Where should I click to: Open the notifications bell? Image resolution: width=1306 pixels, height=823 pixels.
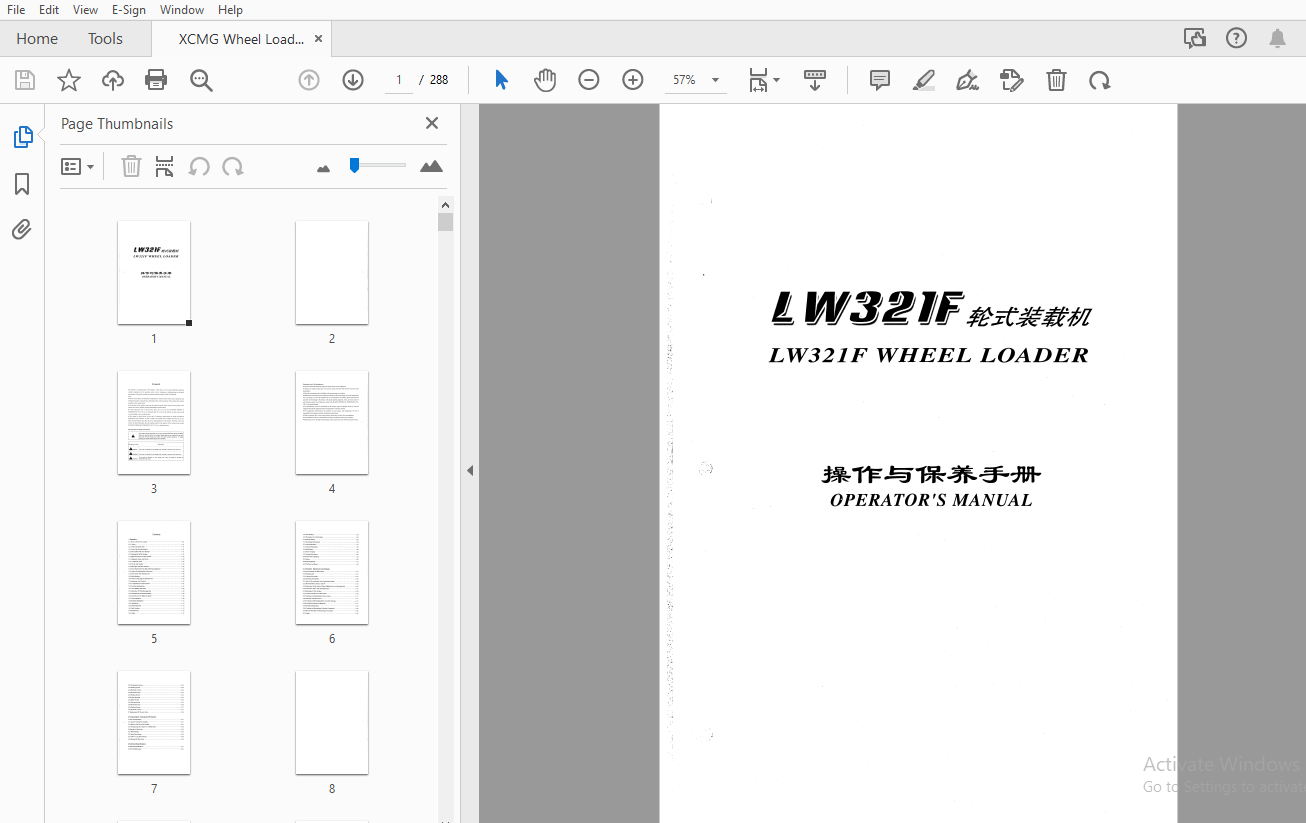click(x=1277, y=39)
